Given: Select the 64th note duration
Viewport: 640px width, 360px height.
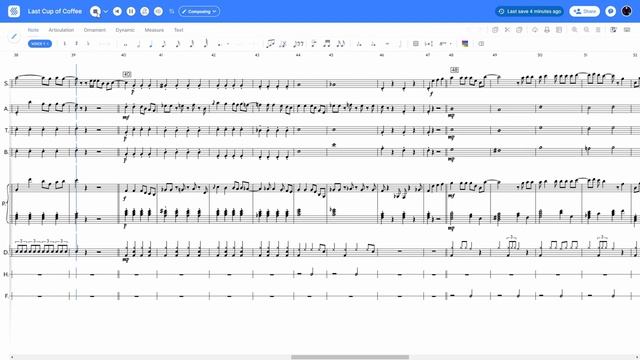Looking at the screenshot, I should coord(206,43).
